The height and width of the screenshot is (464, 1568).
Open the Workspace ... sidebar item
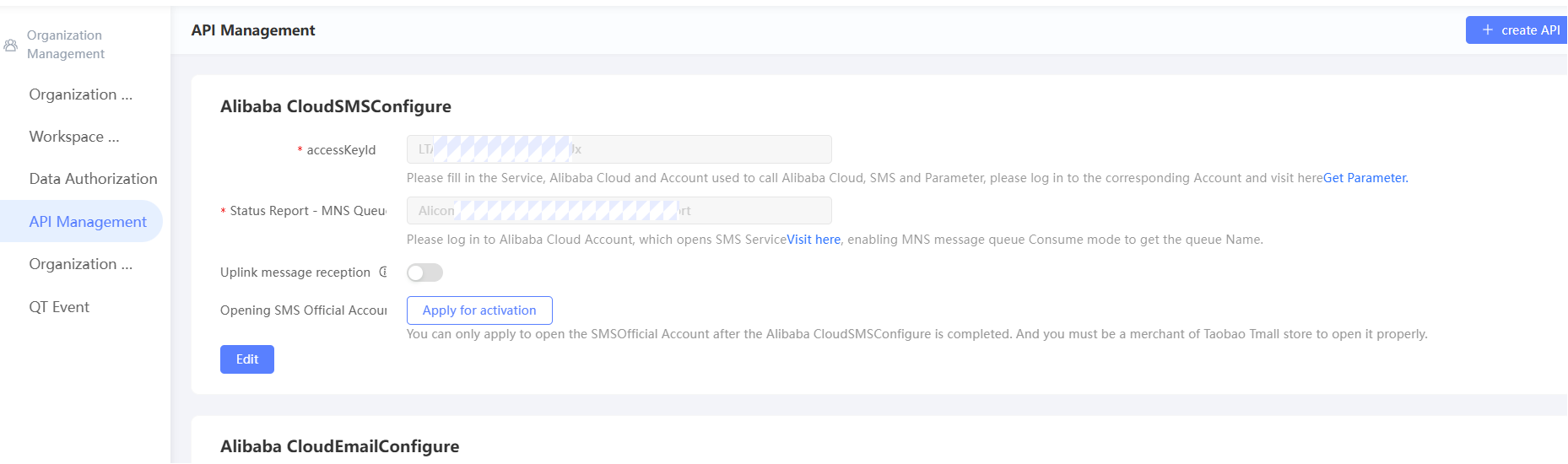(x=74, y=137)
